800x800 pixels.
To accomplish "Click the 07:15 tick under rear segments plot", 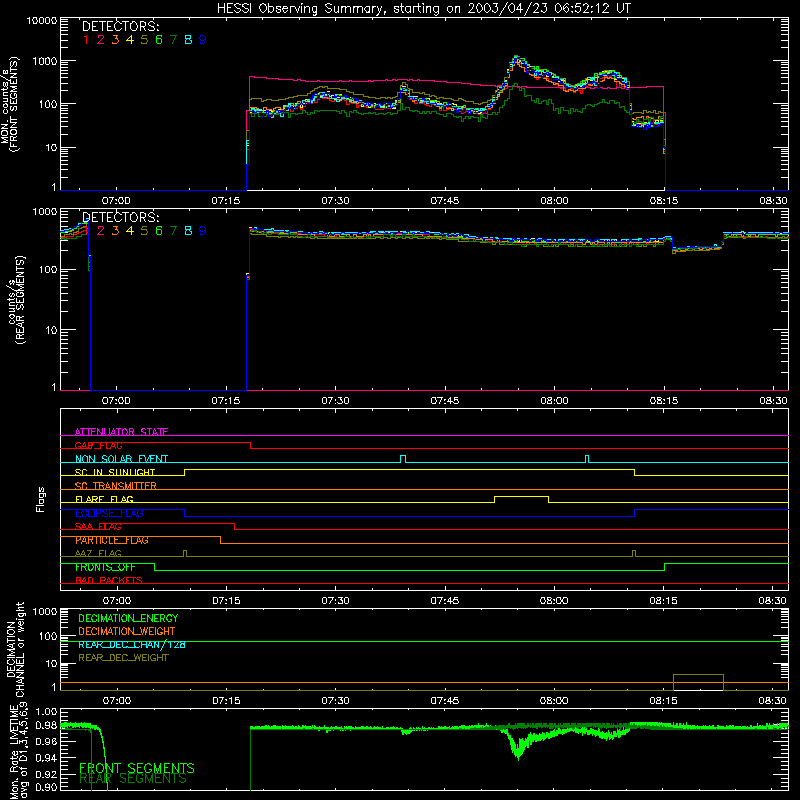I will 226,401.
